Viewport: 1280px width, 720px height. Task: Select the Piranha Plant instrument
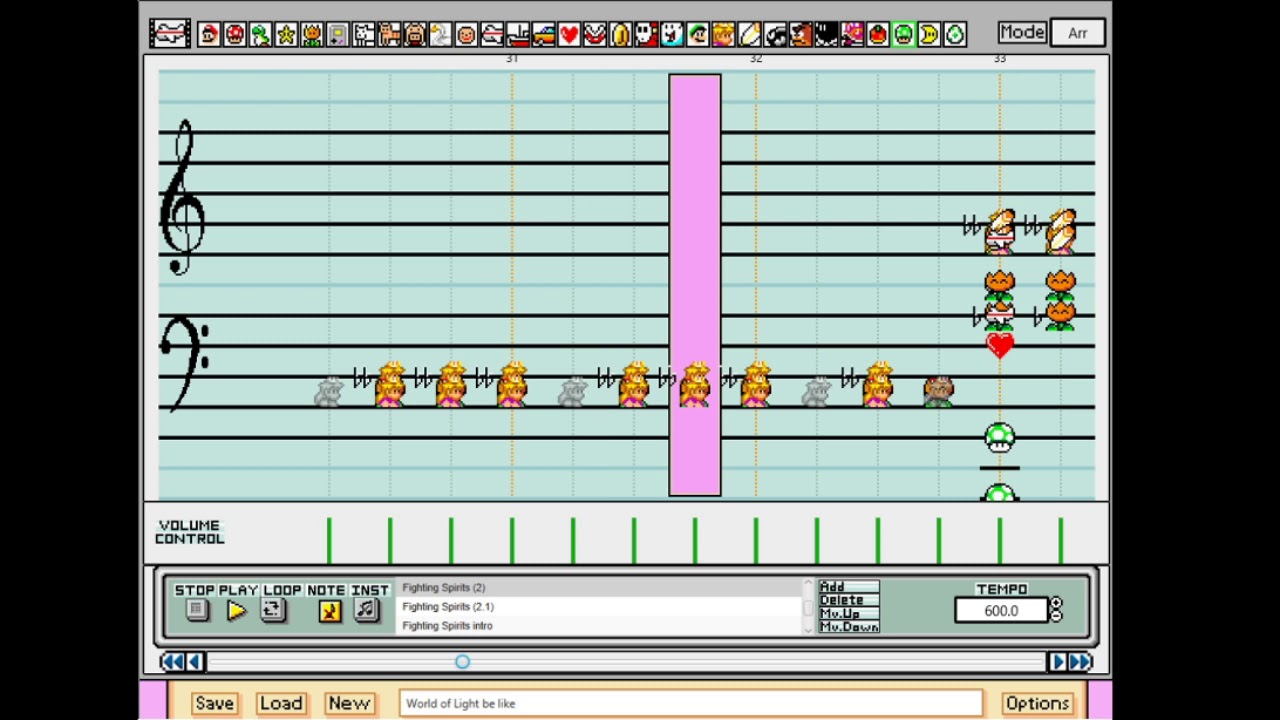pyautogui.click(x=595, y=35)
